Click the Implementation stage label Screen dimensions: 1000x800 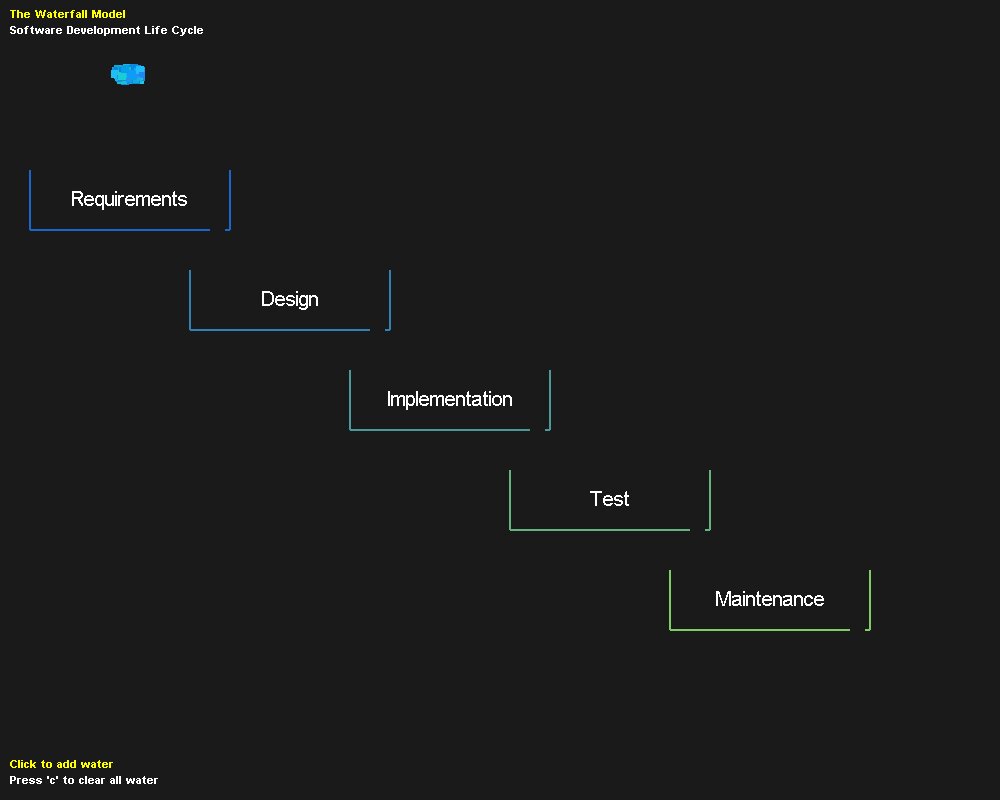pos(449,399)
